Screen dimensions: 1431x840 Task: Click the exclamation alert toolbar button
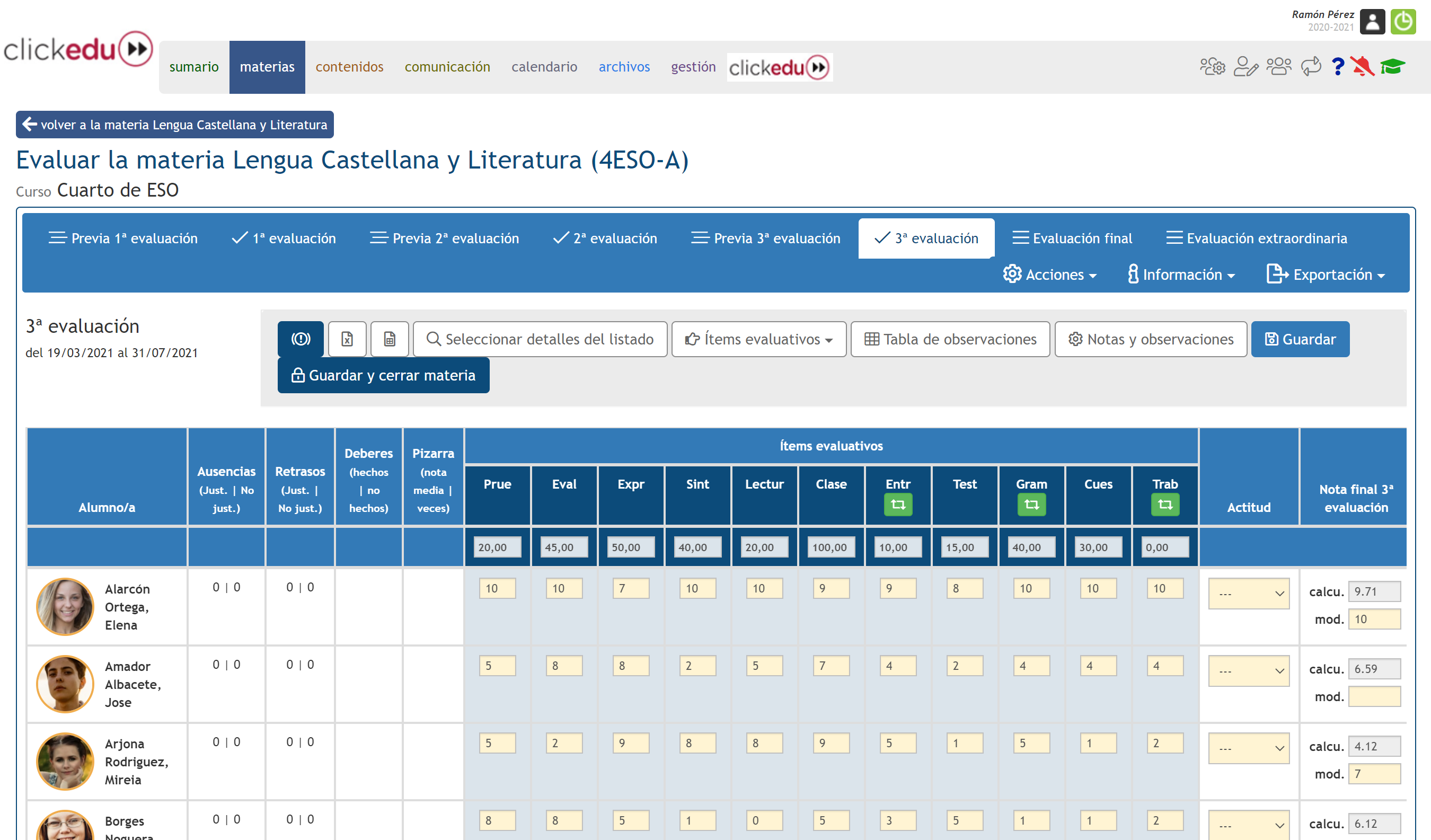(301, 339)
